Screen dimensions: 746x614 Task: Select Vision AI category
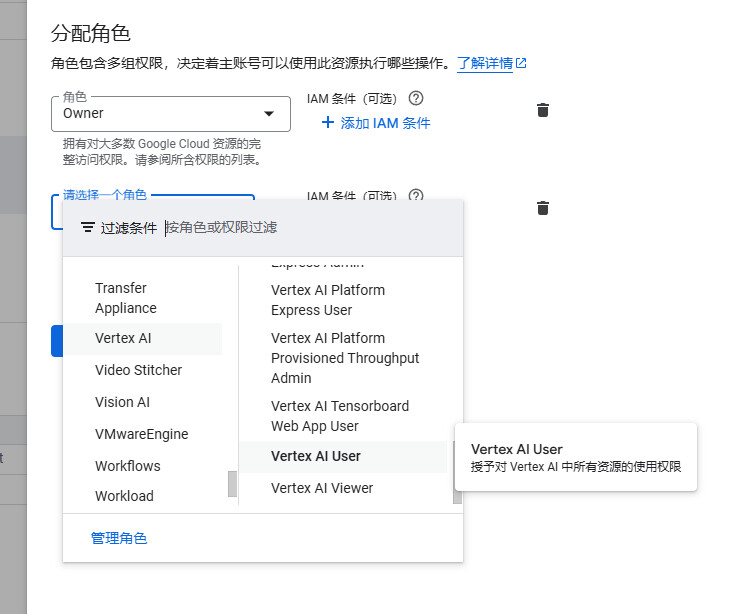coord(122,402)
